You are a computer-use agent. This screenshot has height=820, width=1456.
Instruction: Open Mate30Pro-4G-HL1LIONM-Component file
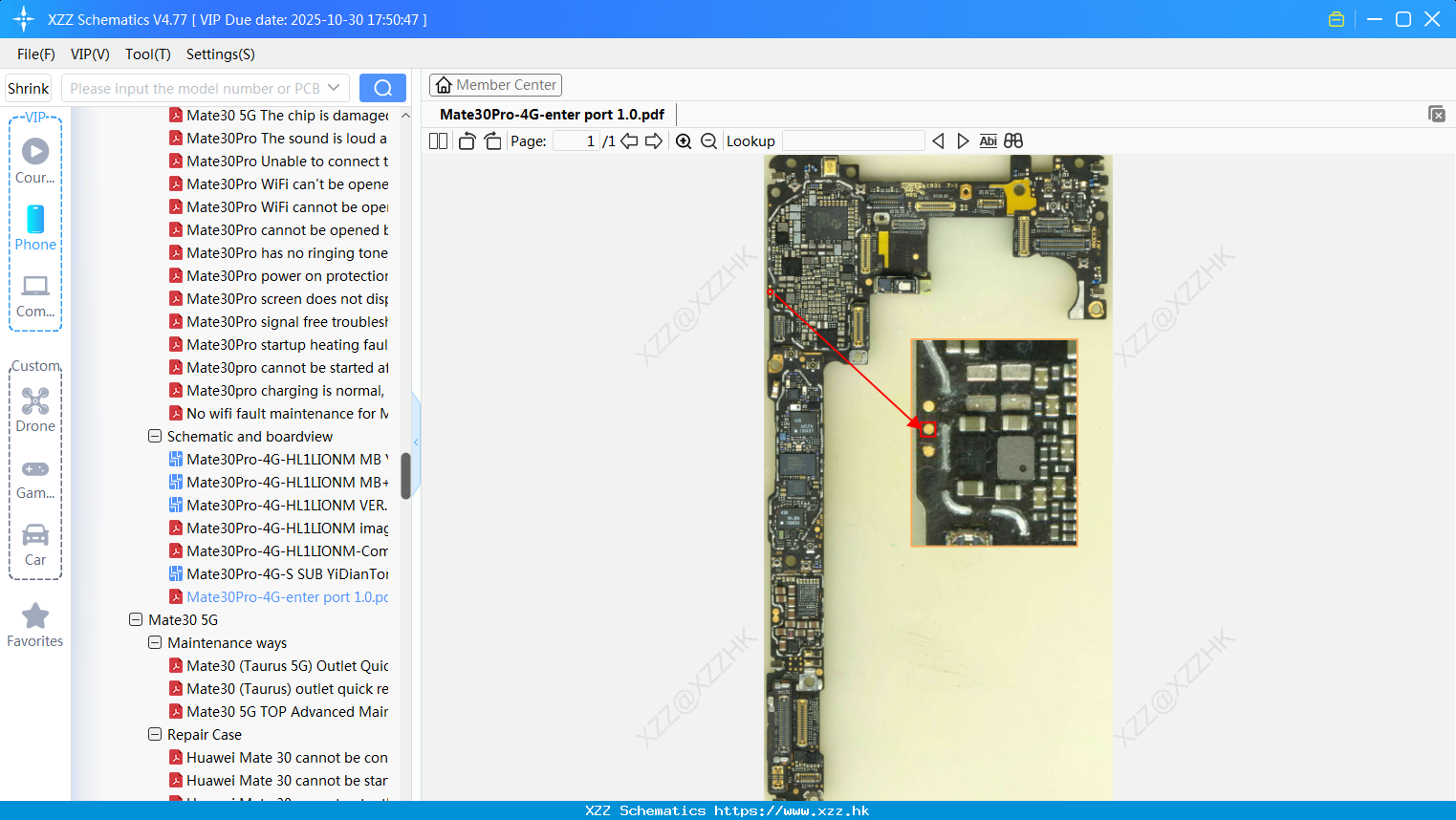click(278, 551)
